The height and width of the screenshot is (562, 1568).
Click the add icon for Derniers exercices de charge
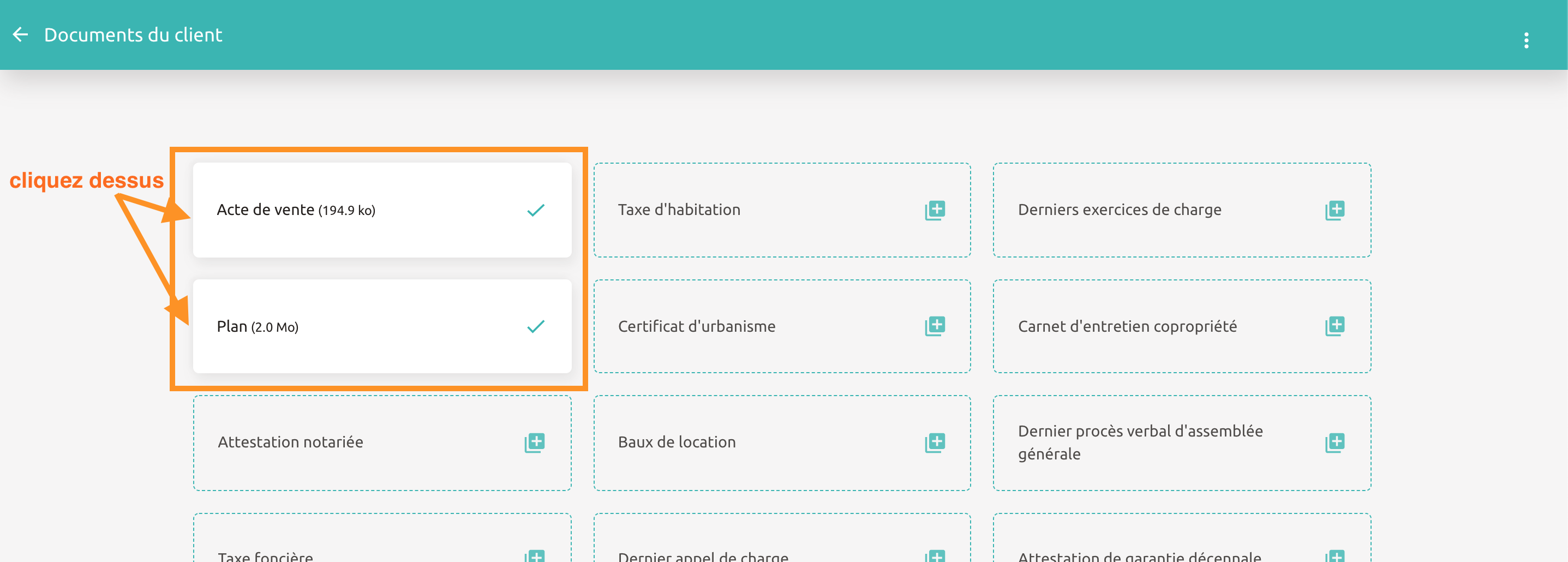[x=1335, y=210]
